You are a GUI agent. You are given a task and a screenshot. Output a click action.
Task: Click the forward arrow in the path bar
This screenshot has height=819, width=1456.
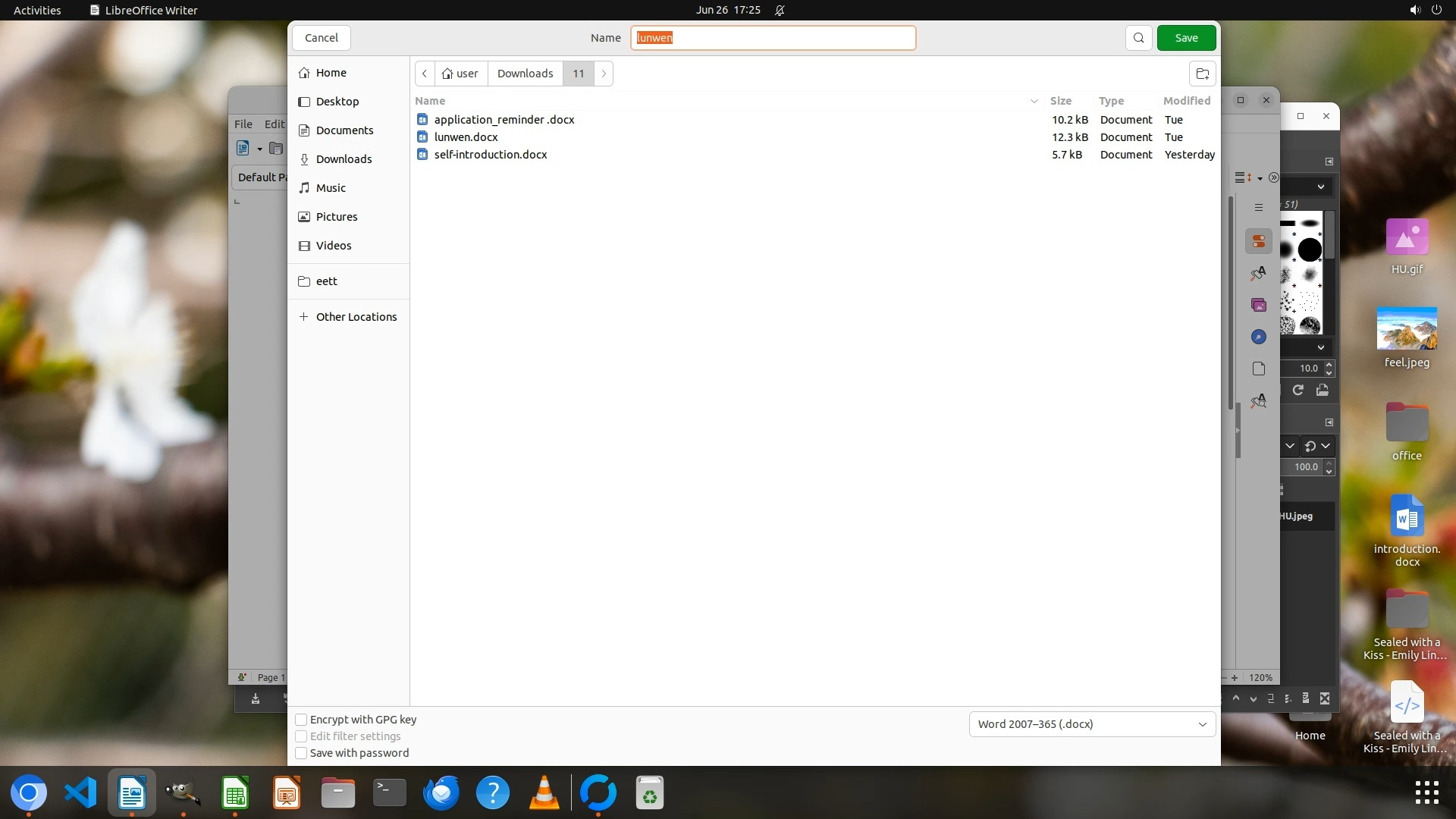(604, 74)
